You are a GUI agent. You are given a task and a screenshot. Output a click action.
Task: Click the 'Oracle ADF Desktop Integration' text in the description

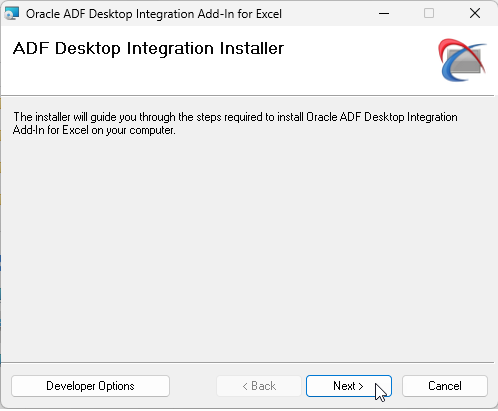coord(382,117)
